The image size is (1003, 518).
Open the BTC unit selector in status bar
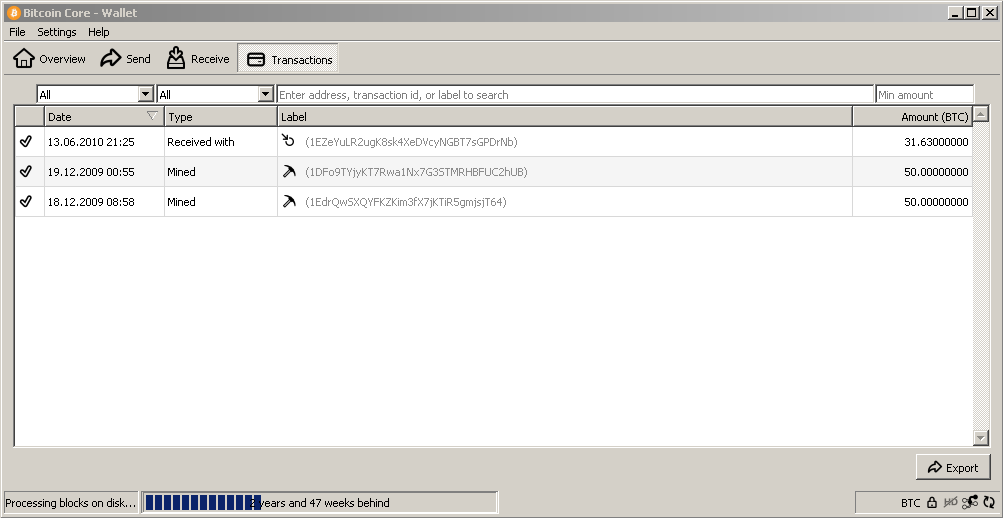(910, 503)
